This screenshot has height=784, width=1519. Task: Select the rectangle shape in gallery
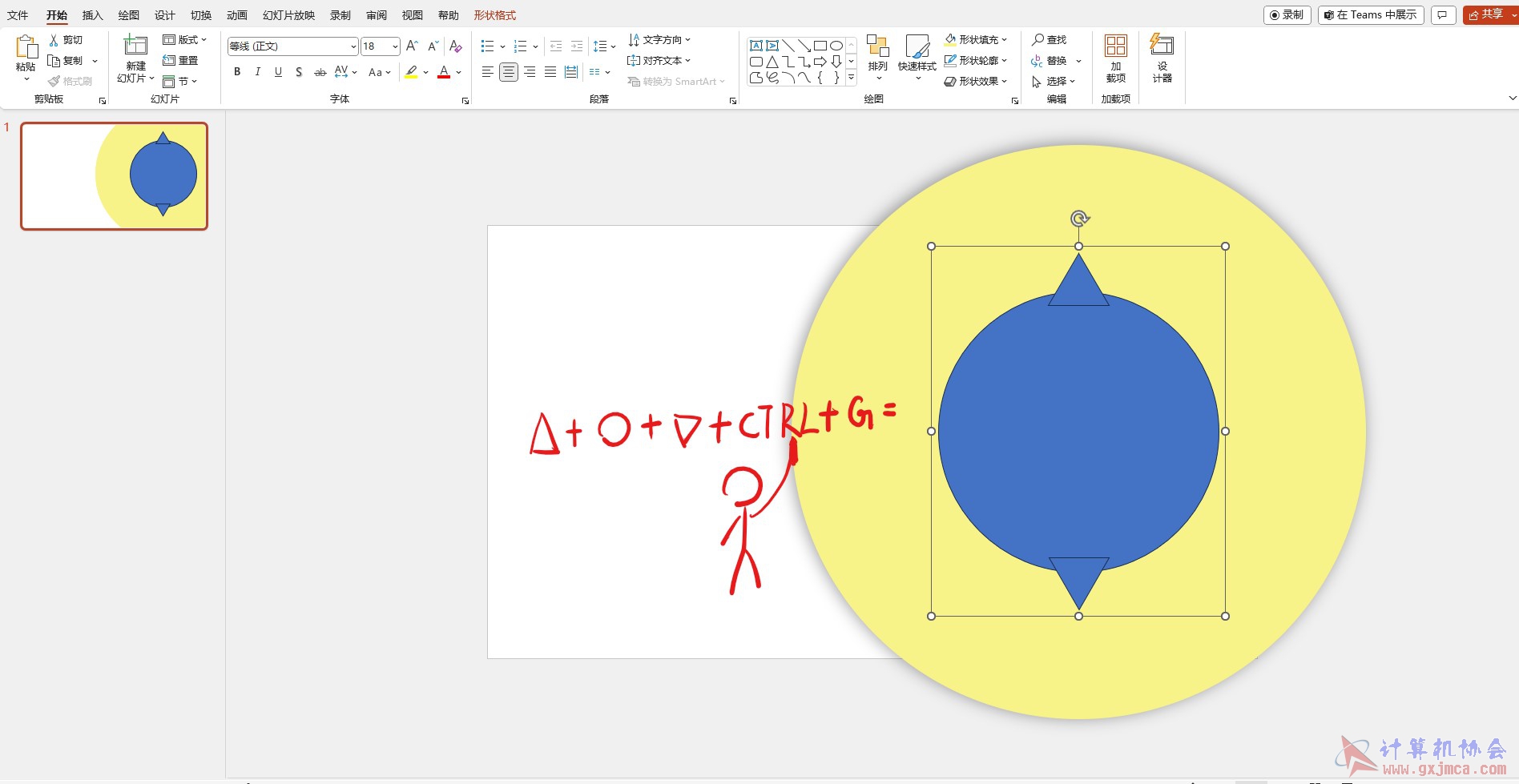pyautogui.click(x=820, y=46)
